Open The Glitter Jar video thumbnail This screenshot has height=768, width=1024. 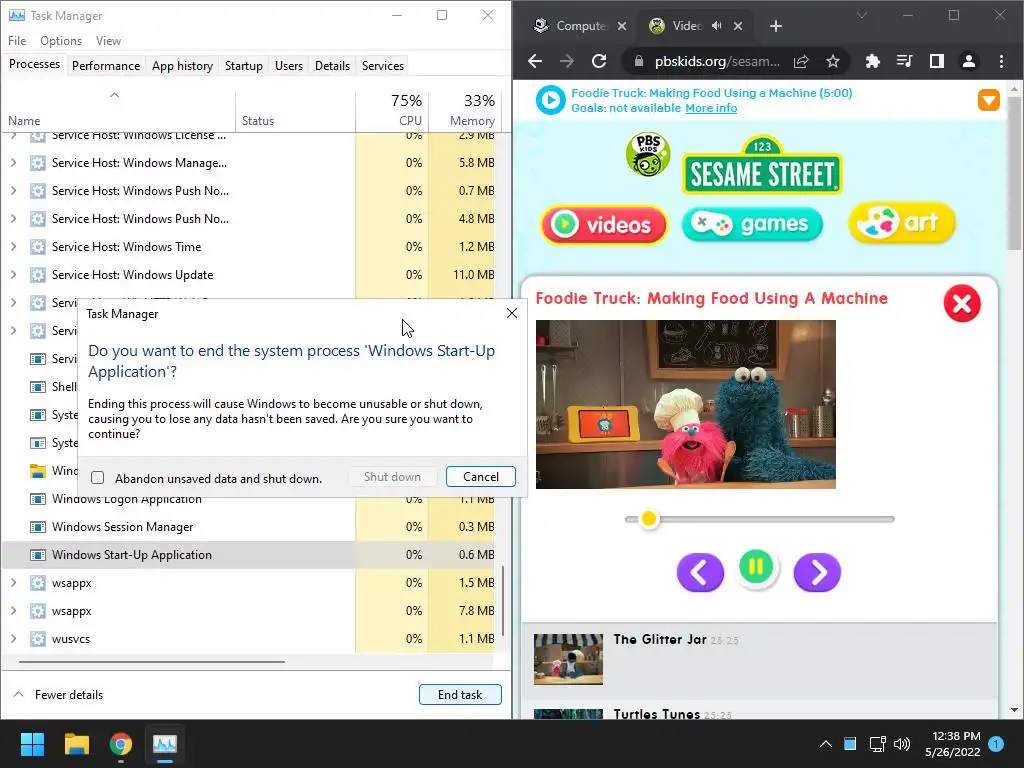pos(568,659)
